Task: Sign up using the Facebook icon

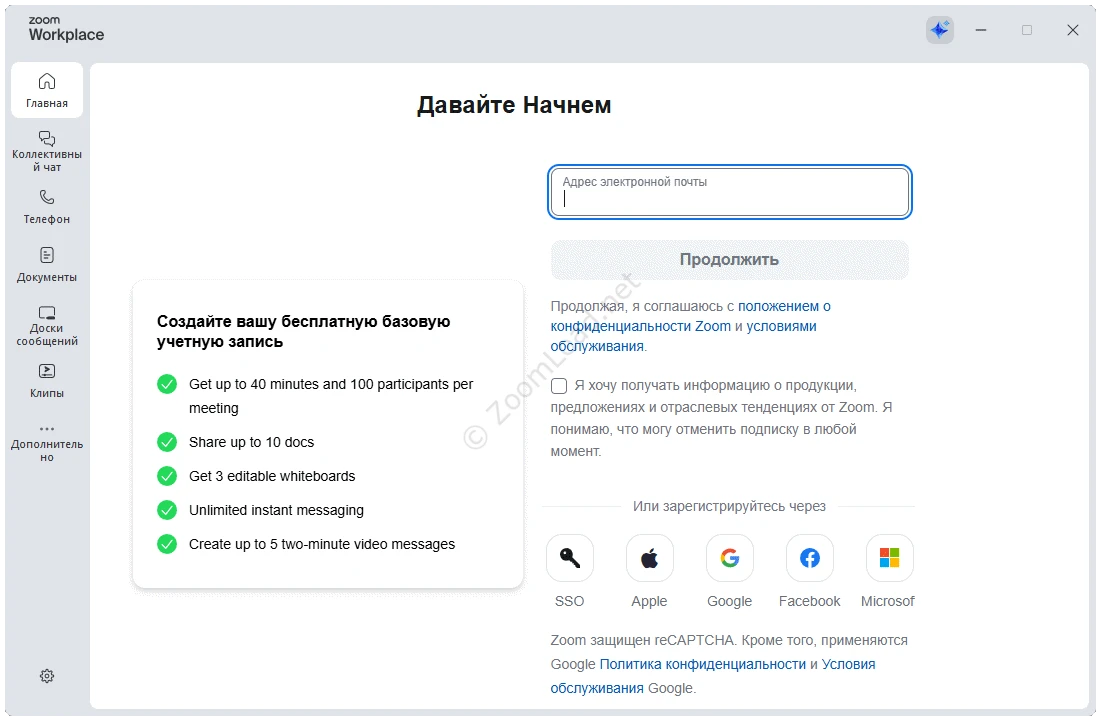Action: point(810,558)
